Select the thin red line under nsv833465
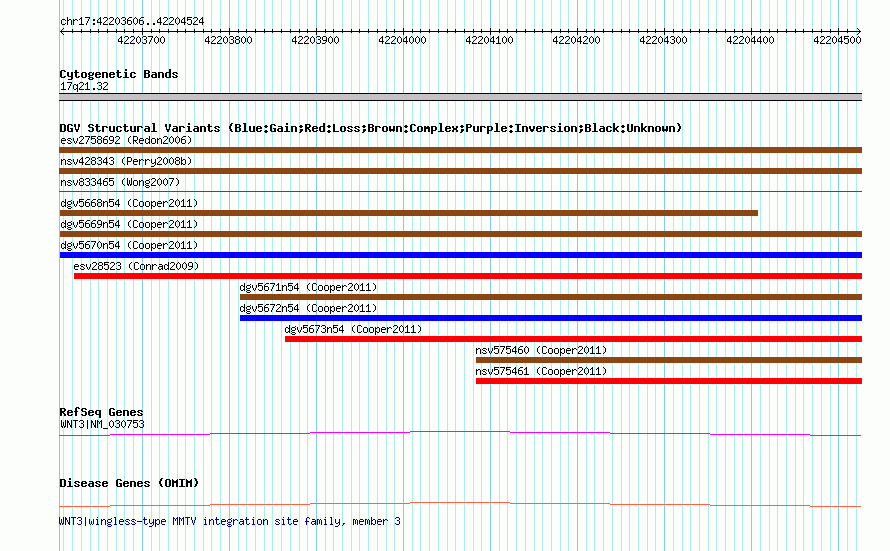The image size is (890, 551). 460,192
